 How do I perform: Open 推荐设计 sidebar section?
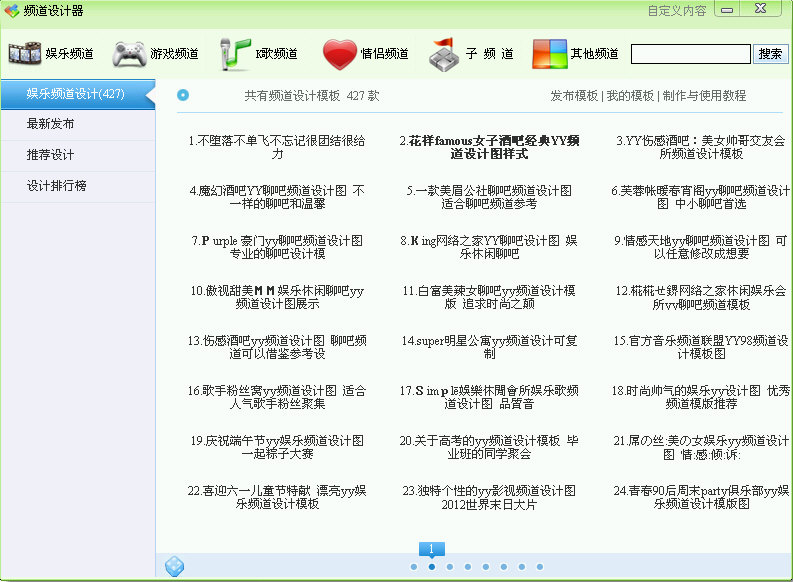(51, 156)
